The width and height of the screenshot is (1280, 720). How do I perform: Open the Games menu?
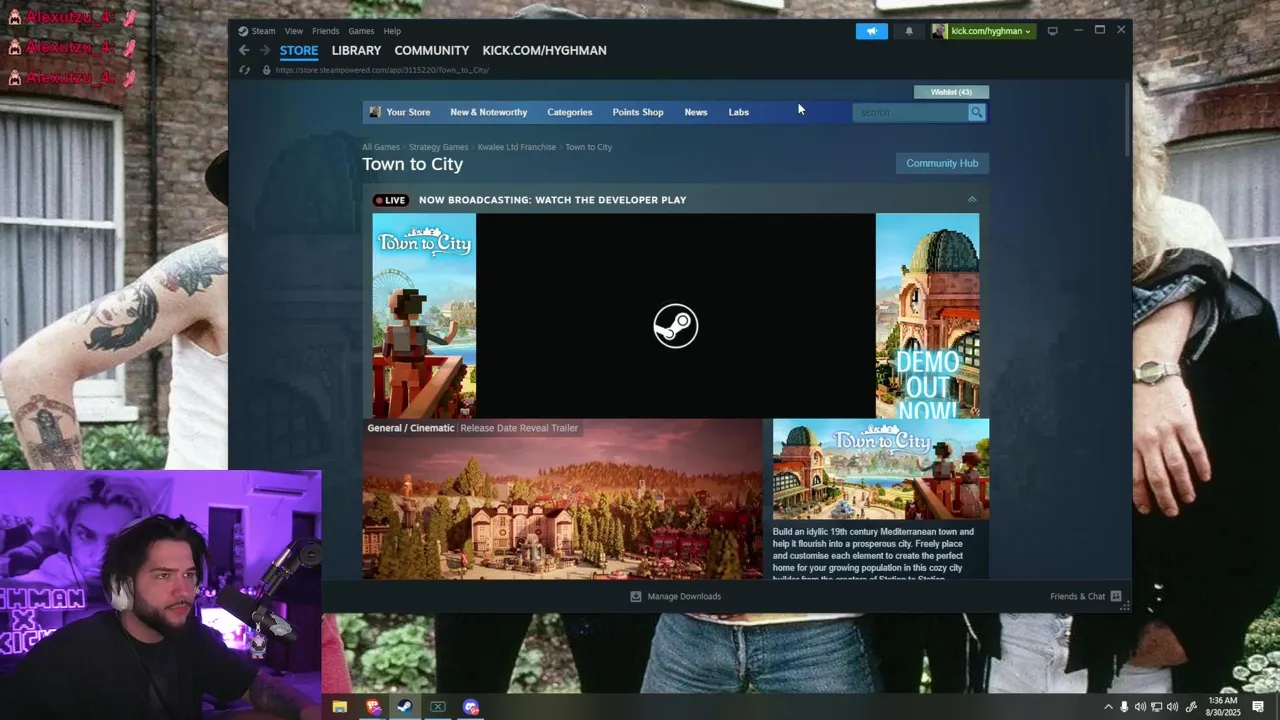coord(361,31)
